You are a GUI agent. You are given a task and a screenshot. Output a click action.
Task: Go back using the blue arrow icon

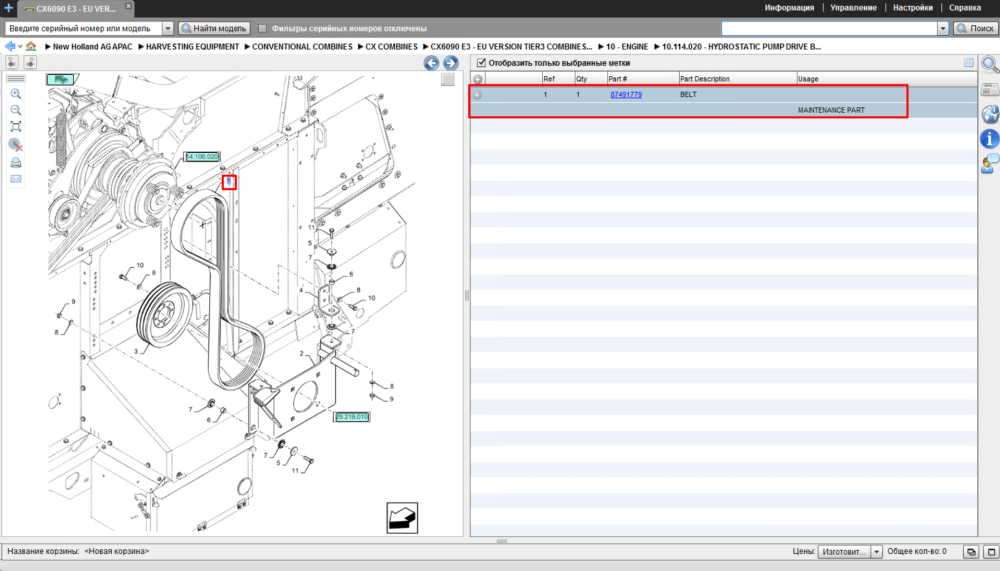click(x=10, y=46)
